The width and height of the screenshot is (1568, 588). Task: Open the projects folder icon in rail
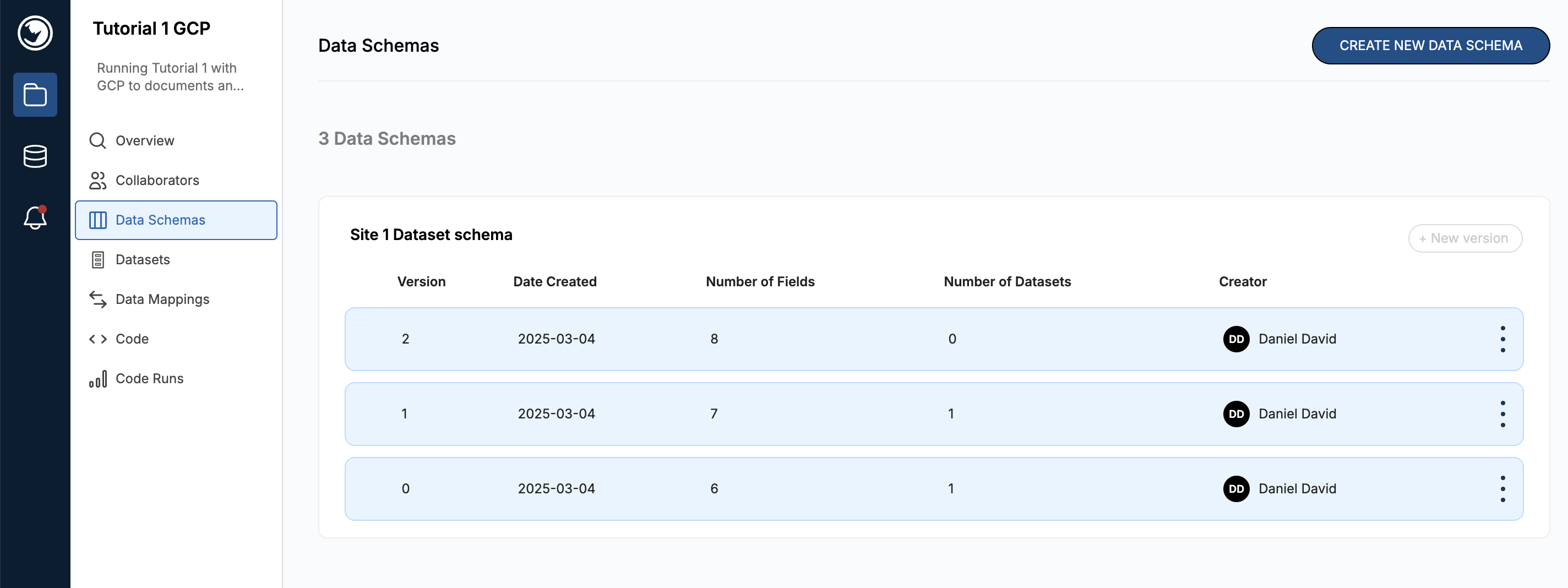(35, 95)
